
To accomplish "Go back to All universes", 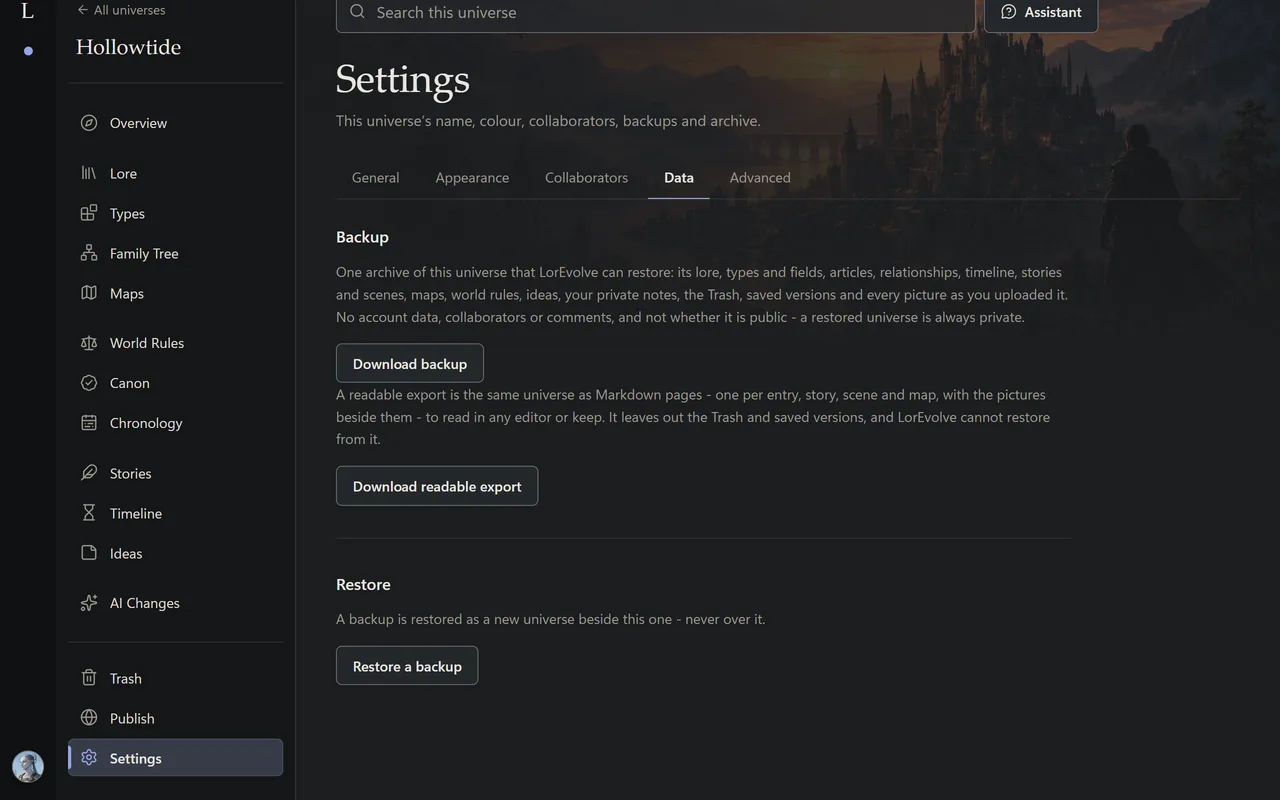I will point(121,10).
